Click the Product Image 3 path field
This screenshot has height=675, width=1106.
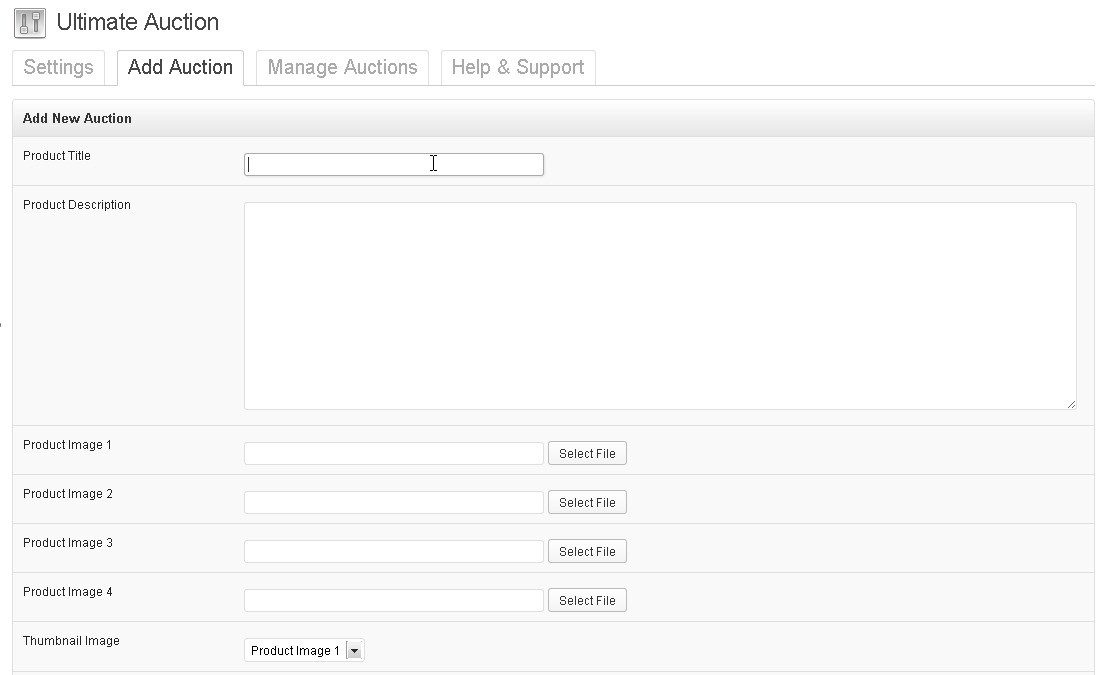[x=394, y=552]
